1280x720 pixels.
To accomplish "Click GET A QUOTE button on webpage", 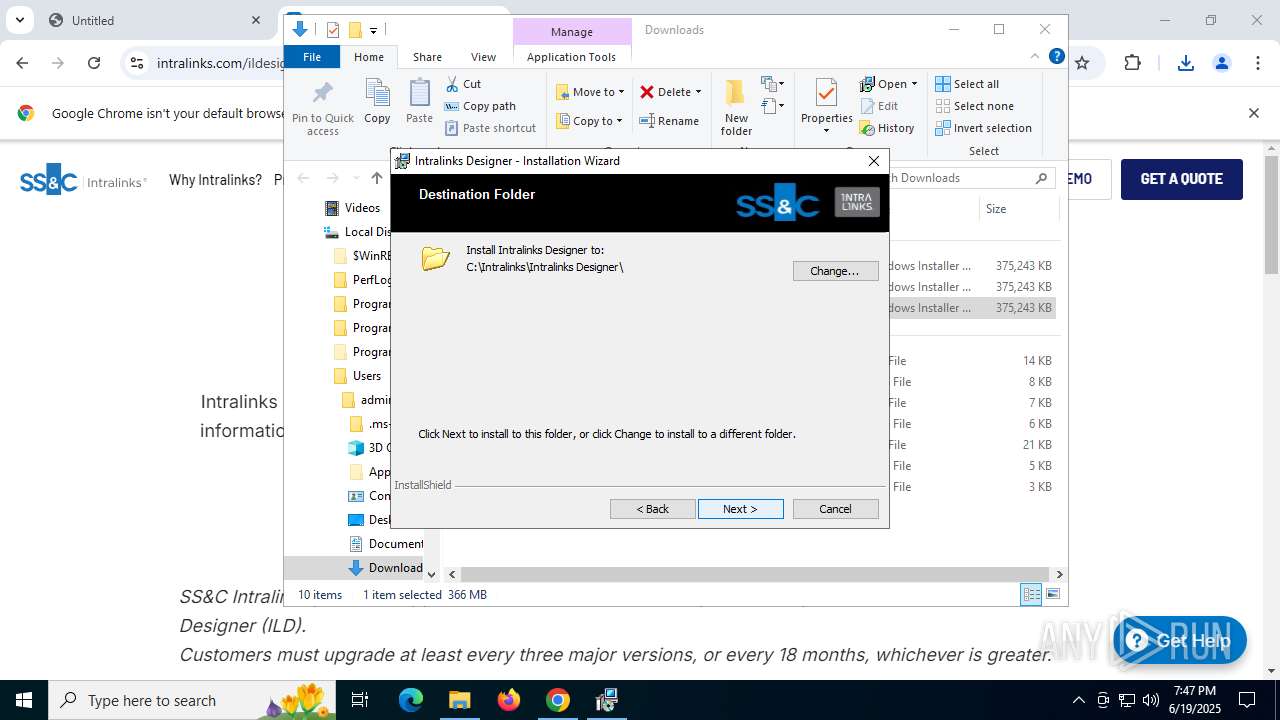I will (x=1181, y=179).
